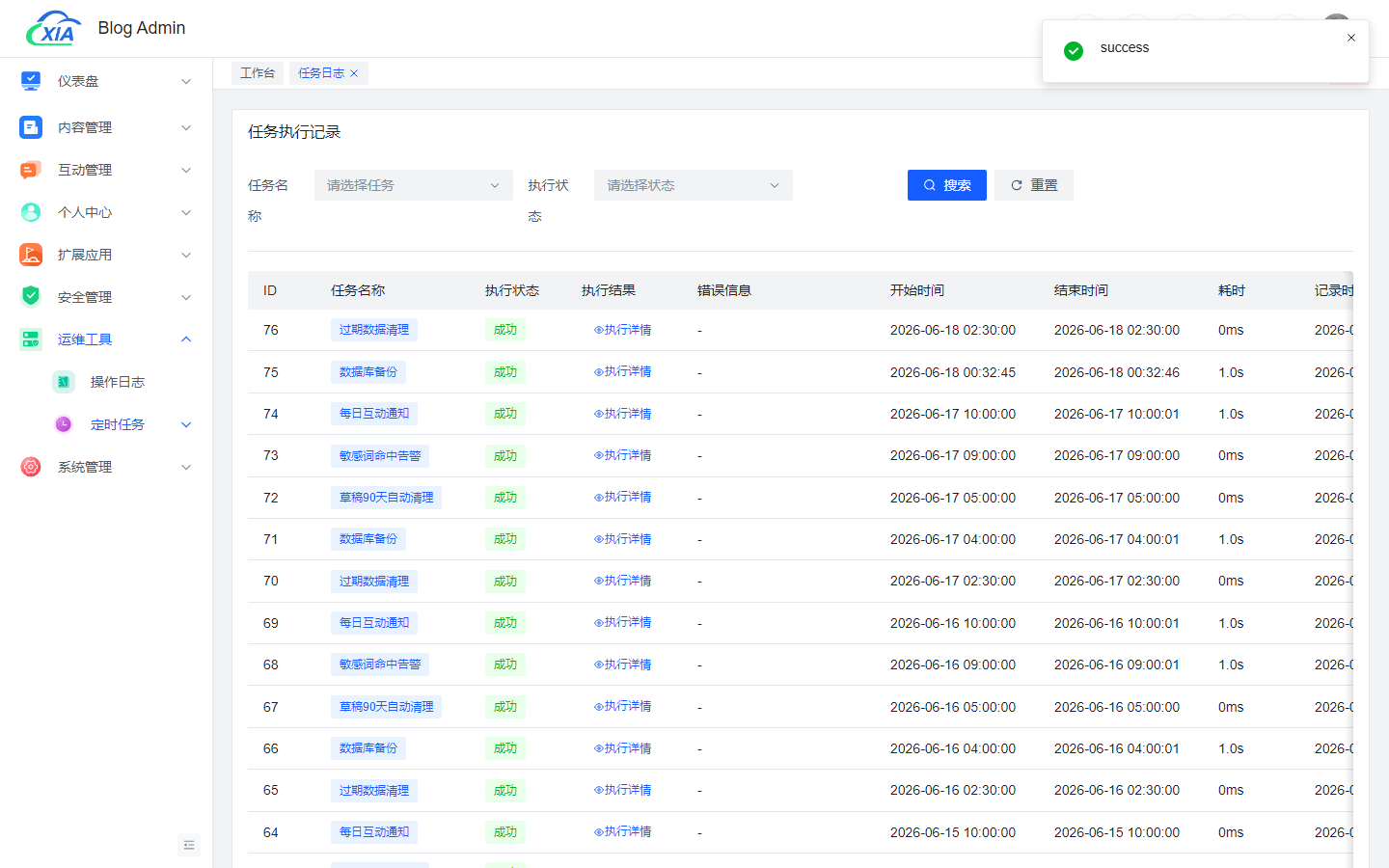Screen dimensions: 1389x868
Task: Click the Blog Admin title
Action: [142, 28]
